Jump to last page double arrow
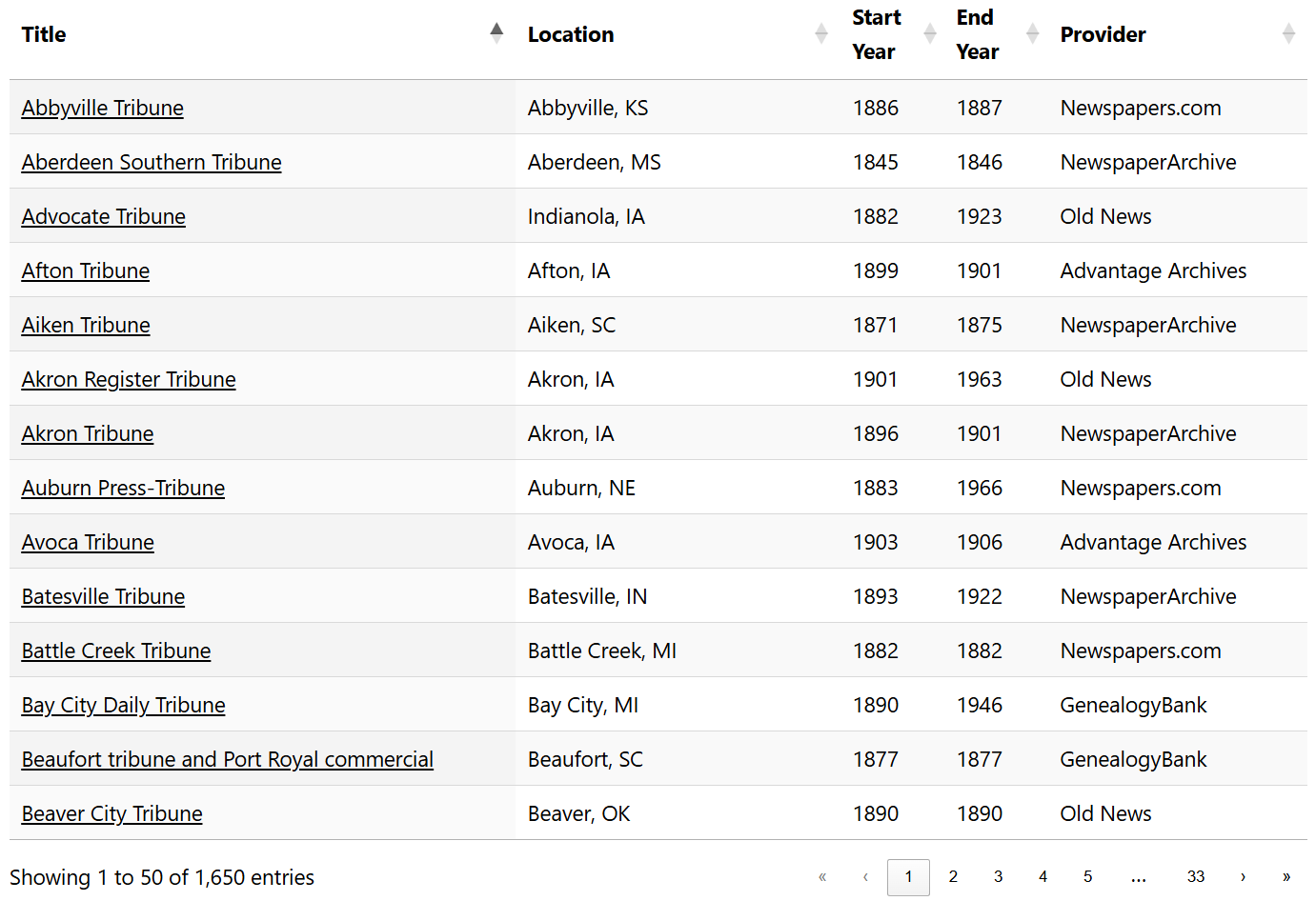 1286,877
